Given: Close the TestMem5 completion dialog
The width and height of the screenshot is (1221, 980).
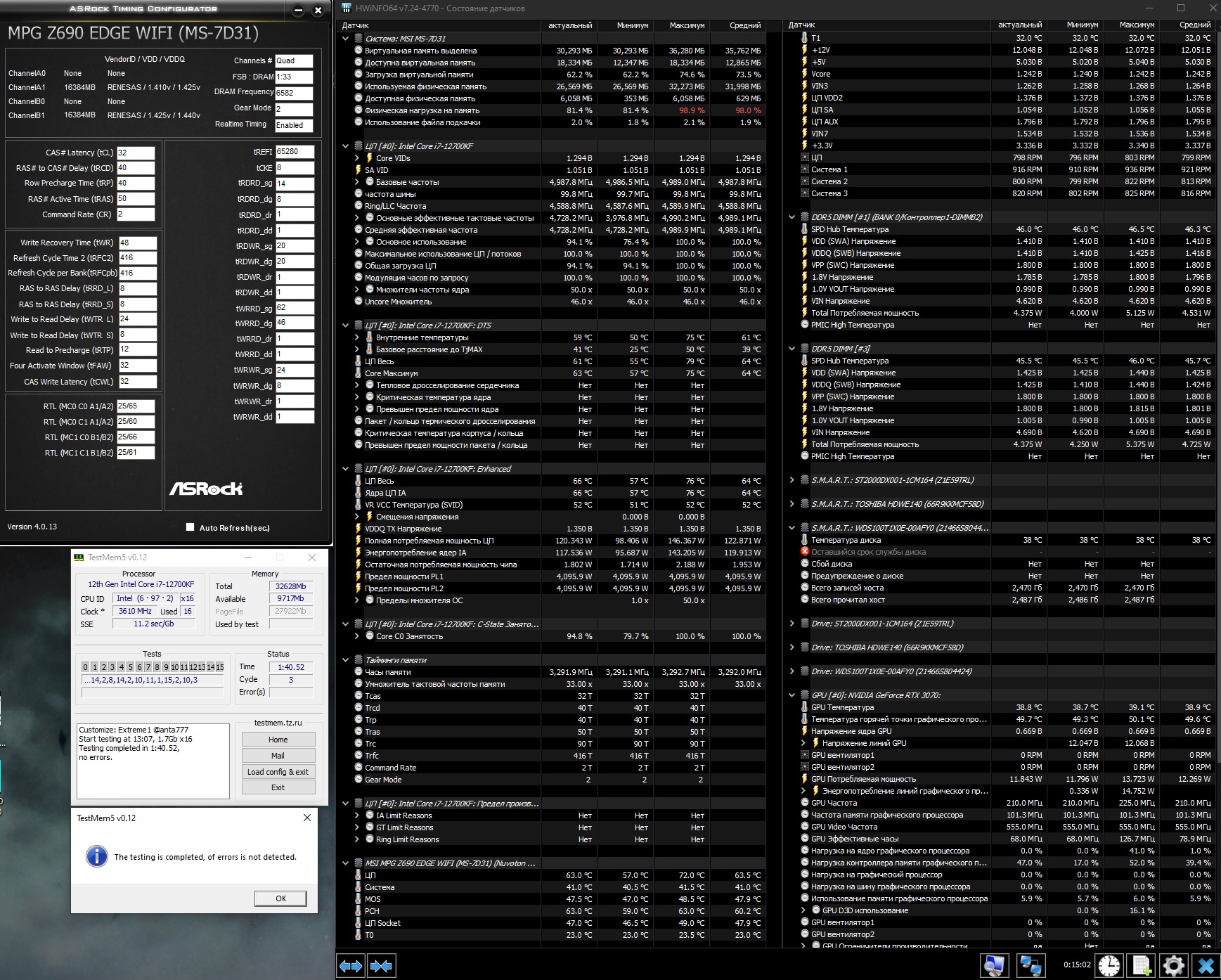Looking at the screenshot, I should coord(307,818).
